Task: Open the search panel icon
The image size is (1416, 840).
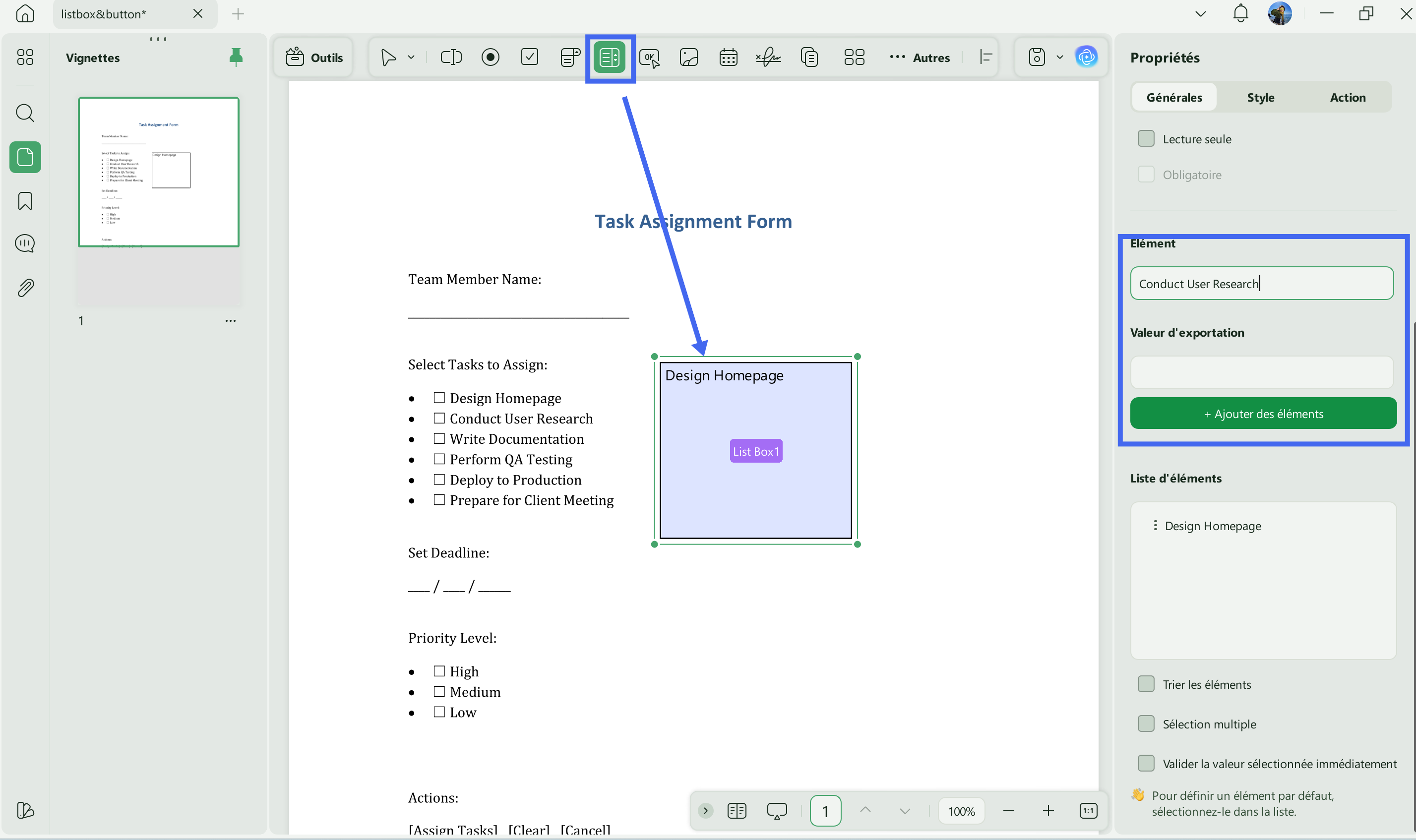Action: pos(25,113)
